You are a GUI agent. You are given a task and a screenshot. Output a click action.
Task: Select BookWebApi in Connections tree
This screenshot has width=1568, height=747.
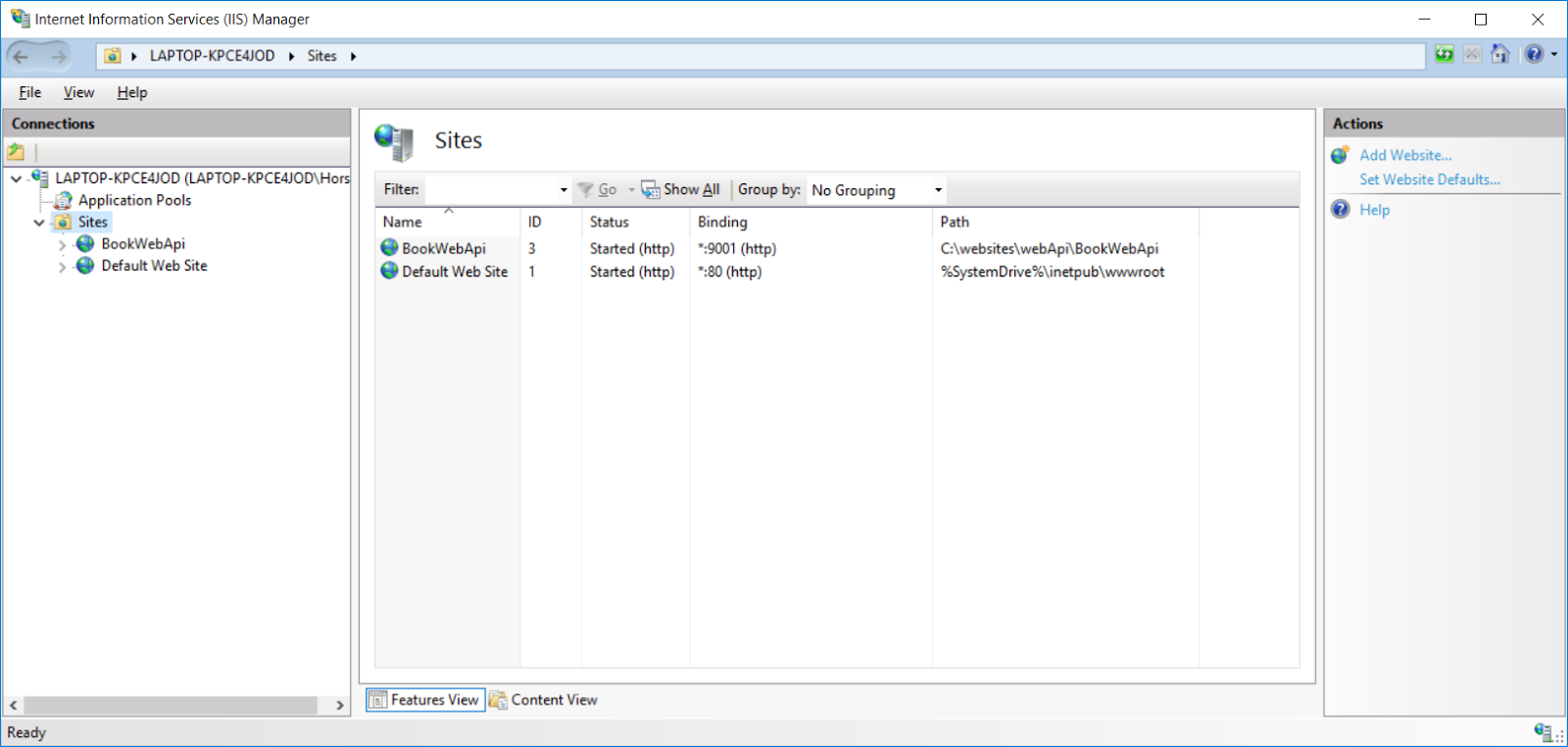pyautogui.click(x=143, y=244)
